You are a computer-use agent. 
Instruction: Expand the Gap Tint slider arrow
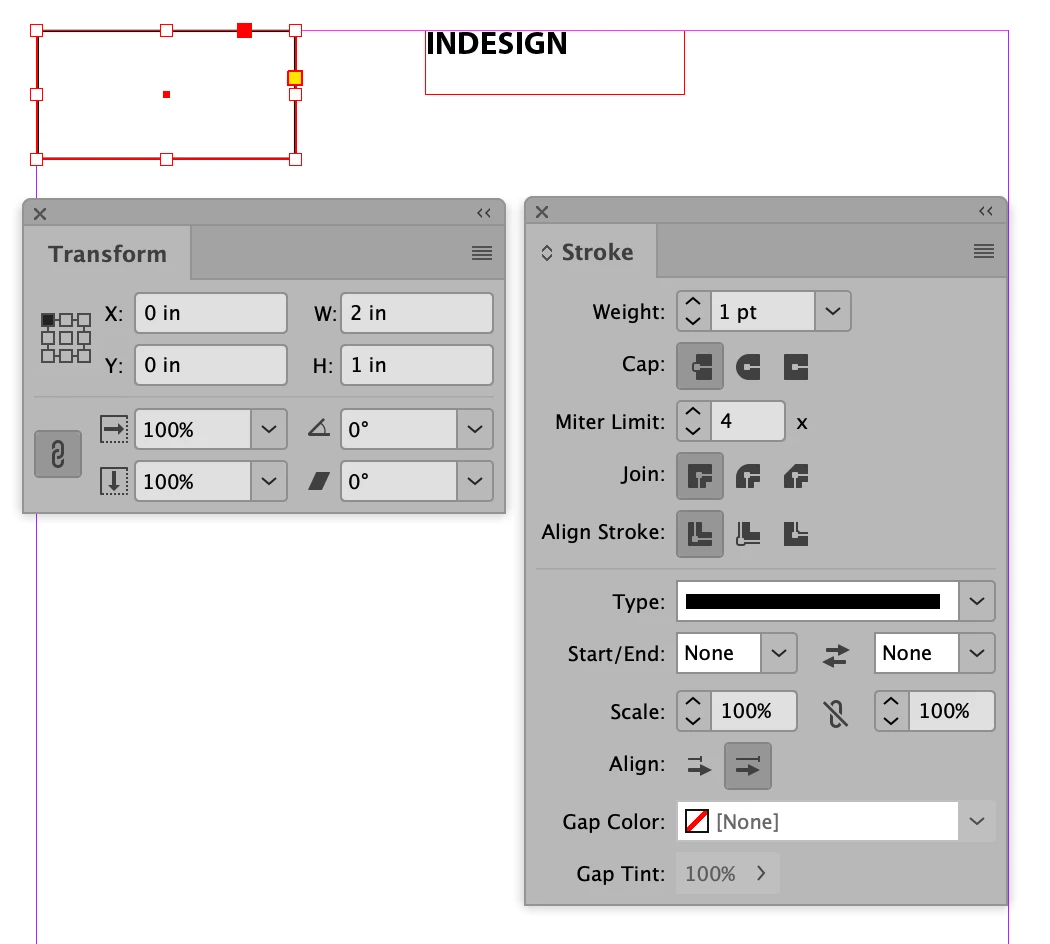click(x=761, y=873)
